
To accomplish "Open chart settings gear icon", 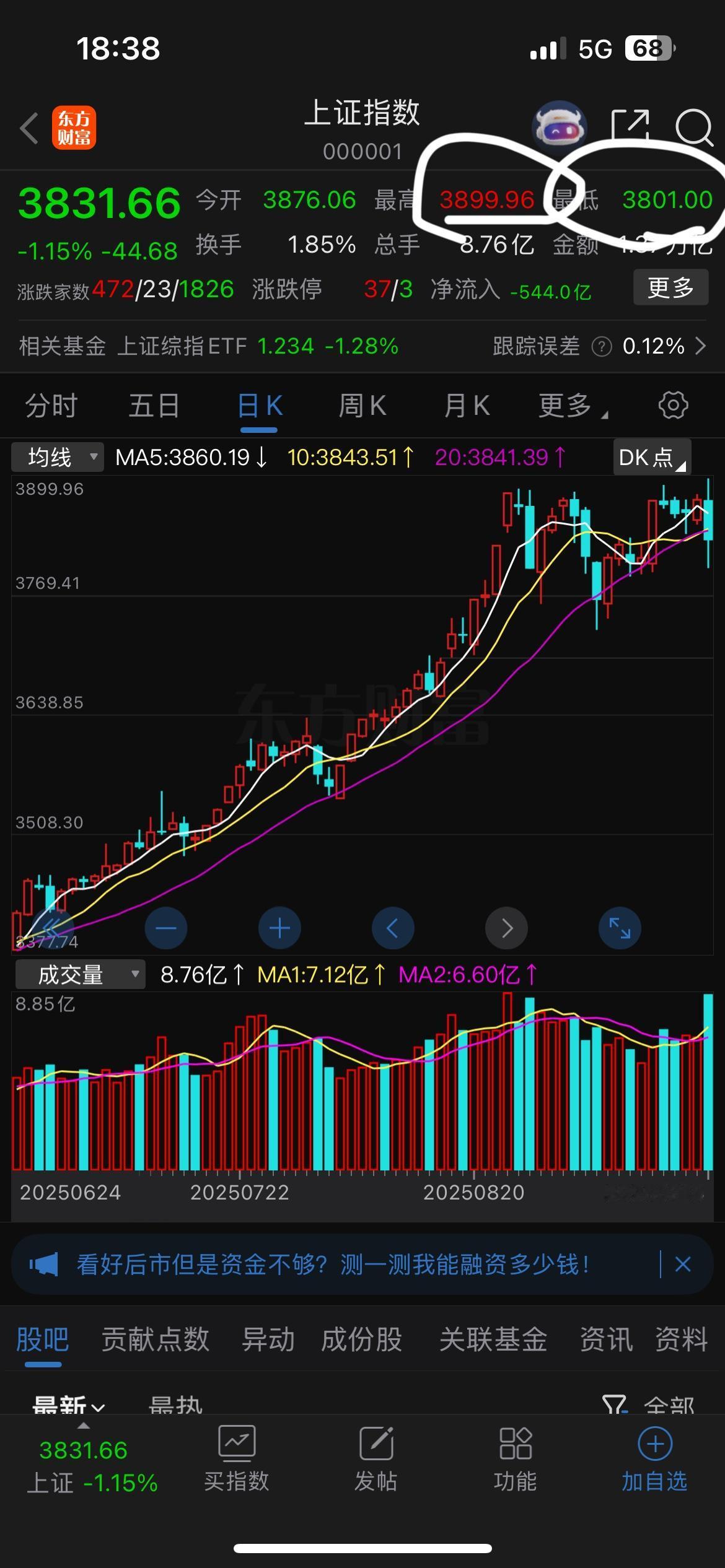I will pos(673,406).
